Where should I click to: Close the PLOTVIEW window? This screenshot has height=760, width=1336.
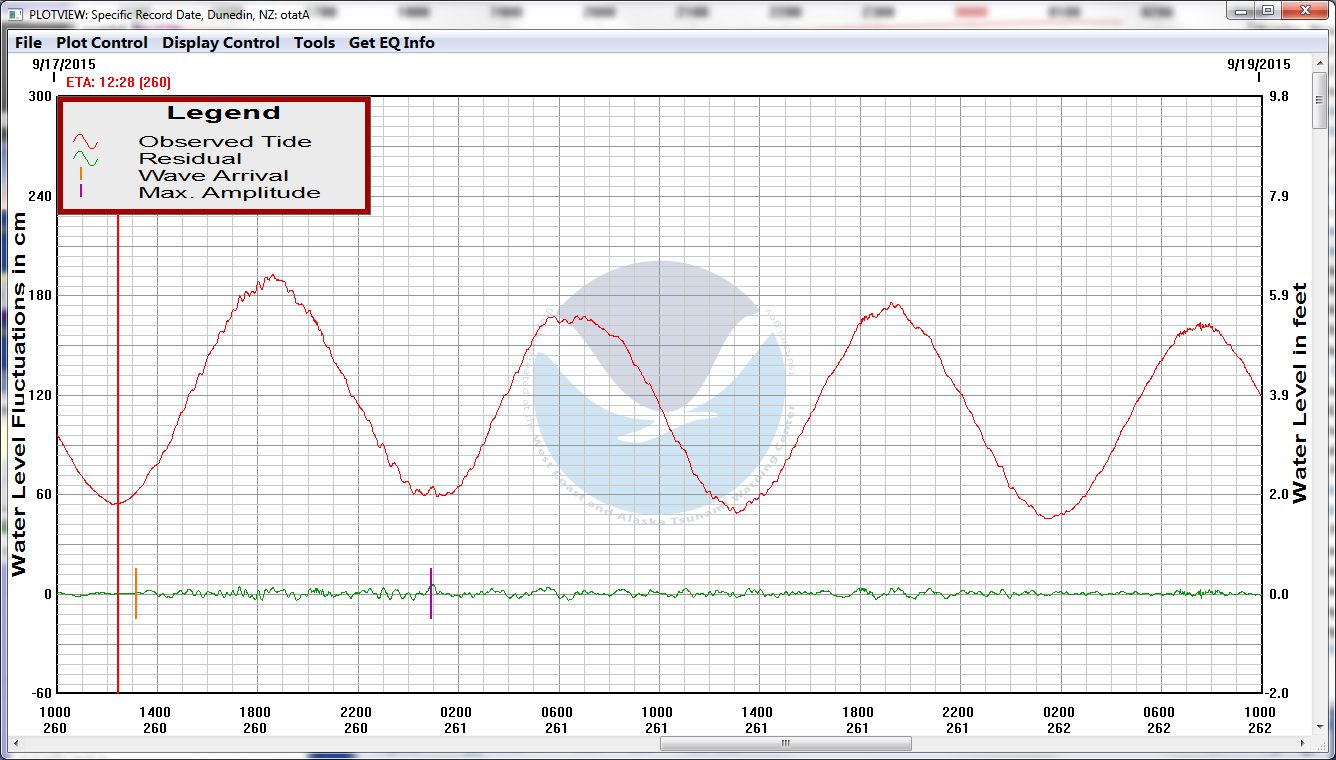[x=1303, y=11]
